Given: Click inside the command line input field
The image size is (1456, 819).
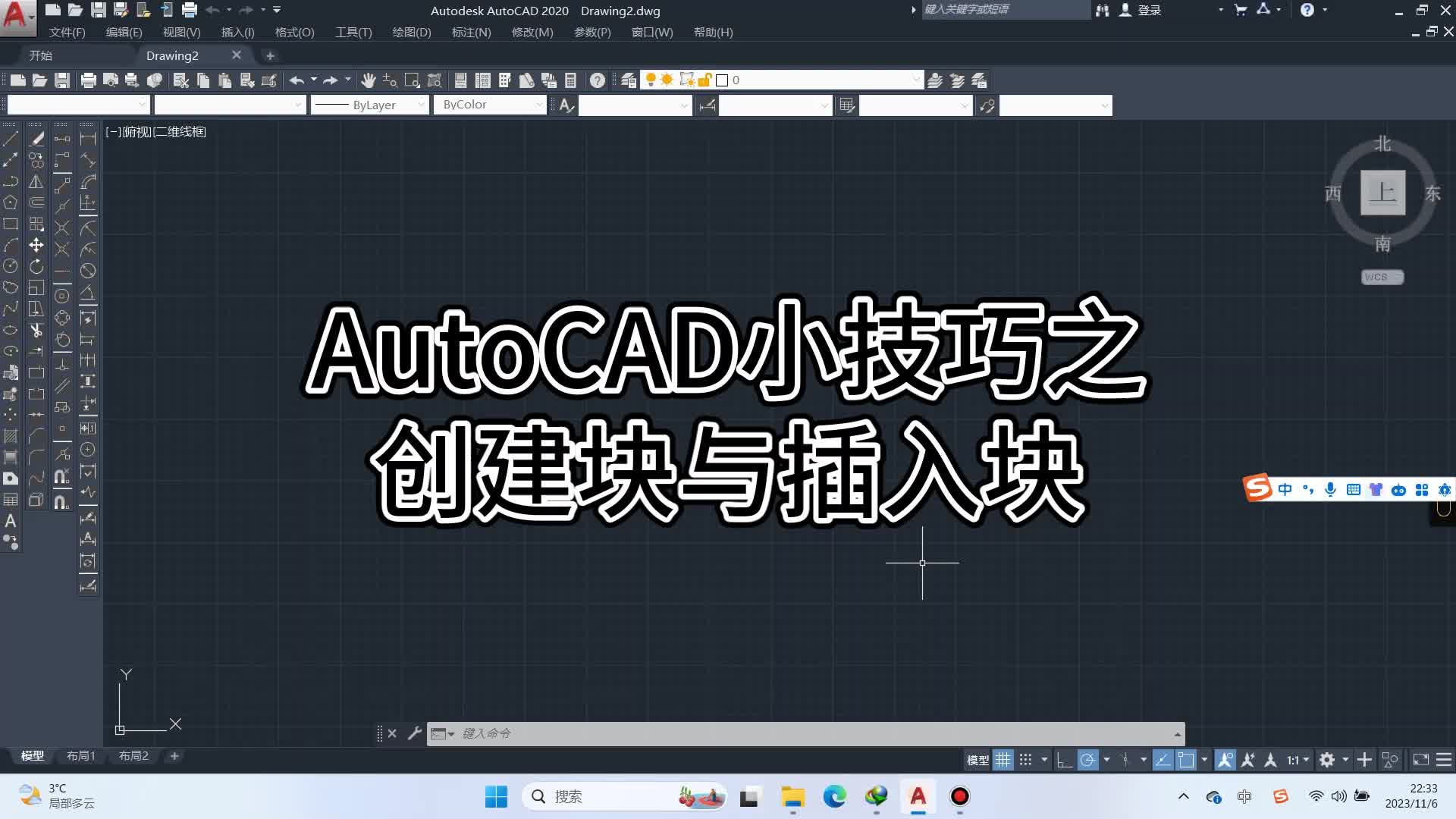Looking at the screenshot, I should pyautogui.click(x=758, y=733).
